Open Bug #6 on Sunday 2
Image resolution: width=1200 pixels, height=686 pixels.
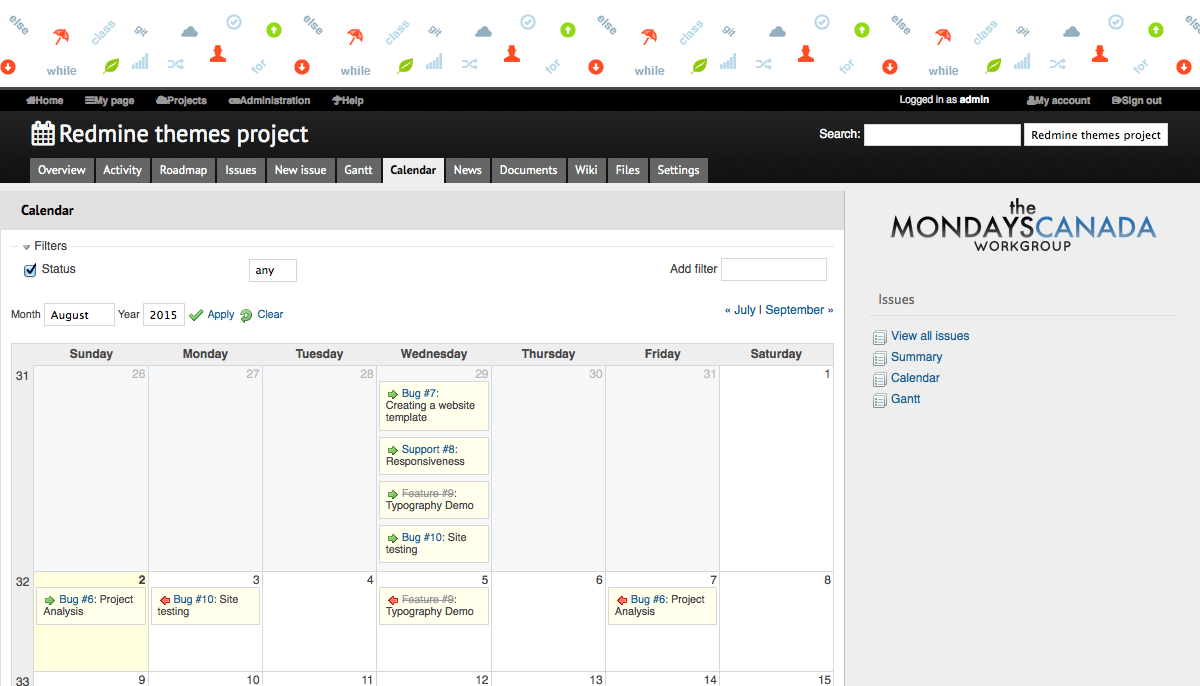pyautogui.click(x=77, y=600)
